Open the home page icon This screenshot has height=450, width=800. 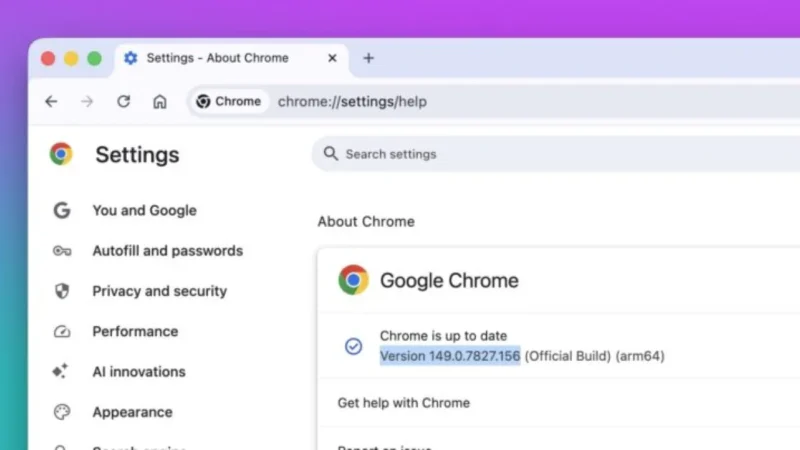[160, 102]
